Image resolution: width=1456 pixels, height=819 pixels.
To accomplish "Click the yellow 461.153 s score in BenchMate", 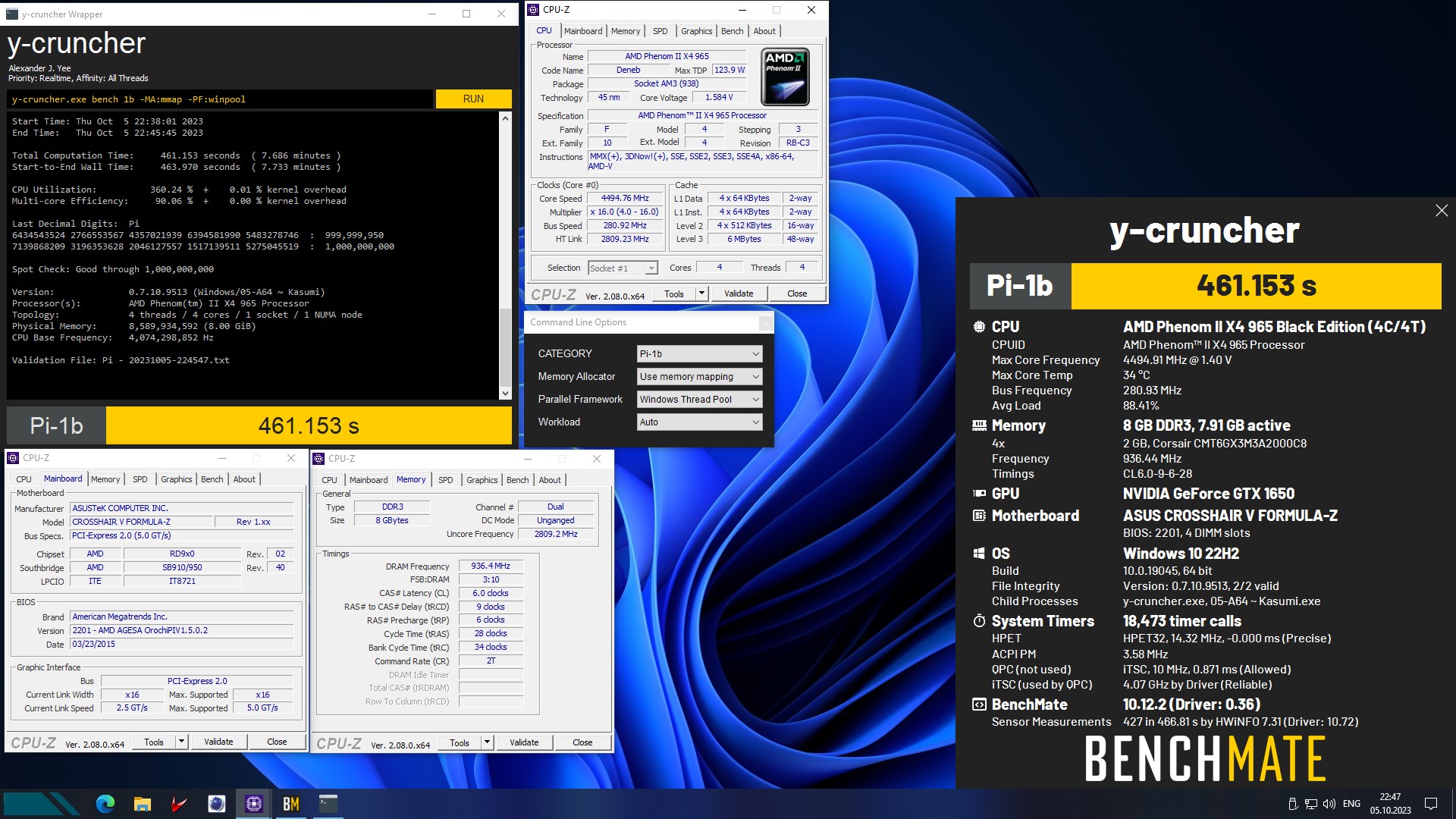I will coord(1256,286).
